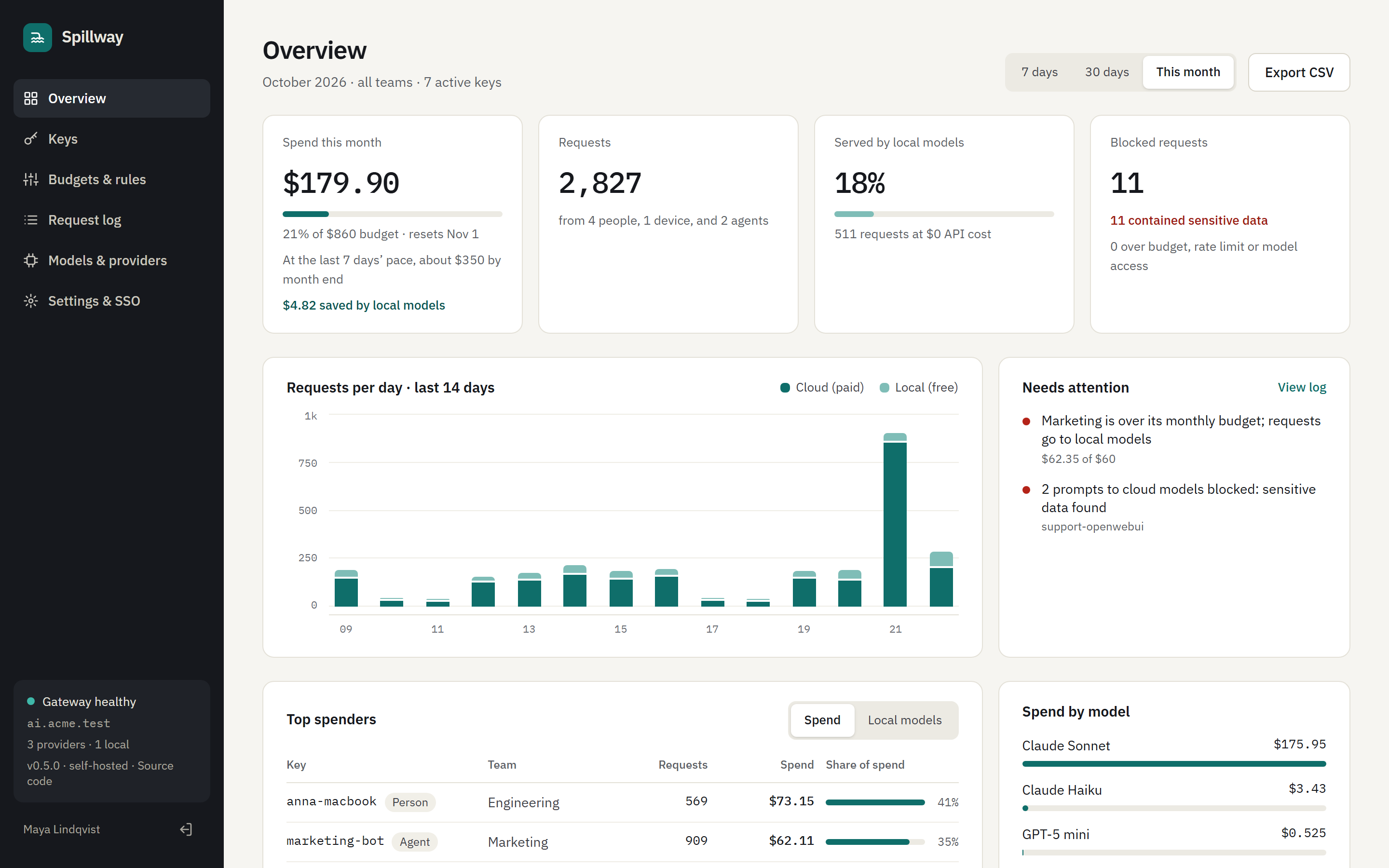
Task: Open the View log link
Action: pos(1302,388)
